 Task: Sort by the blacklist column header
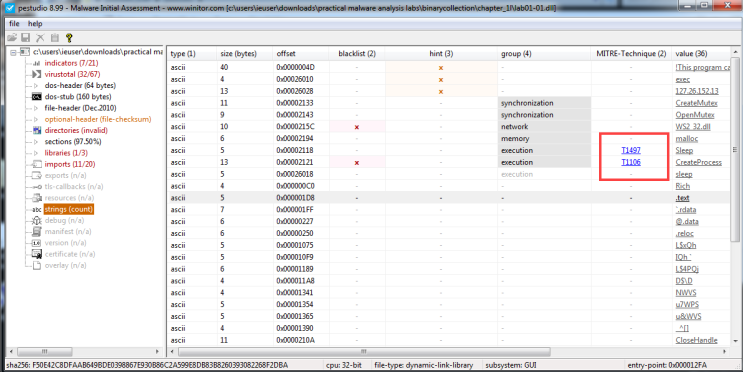(x=357, y=54)
